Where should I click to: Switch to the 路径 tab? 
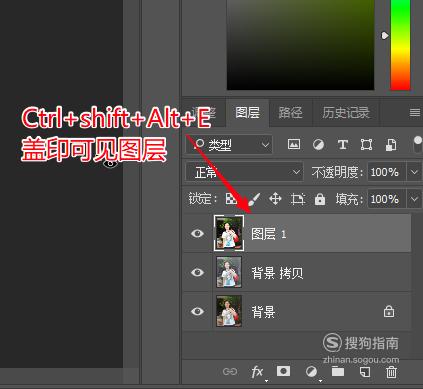(290, 113)
